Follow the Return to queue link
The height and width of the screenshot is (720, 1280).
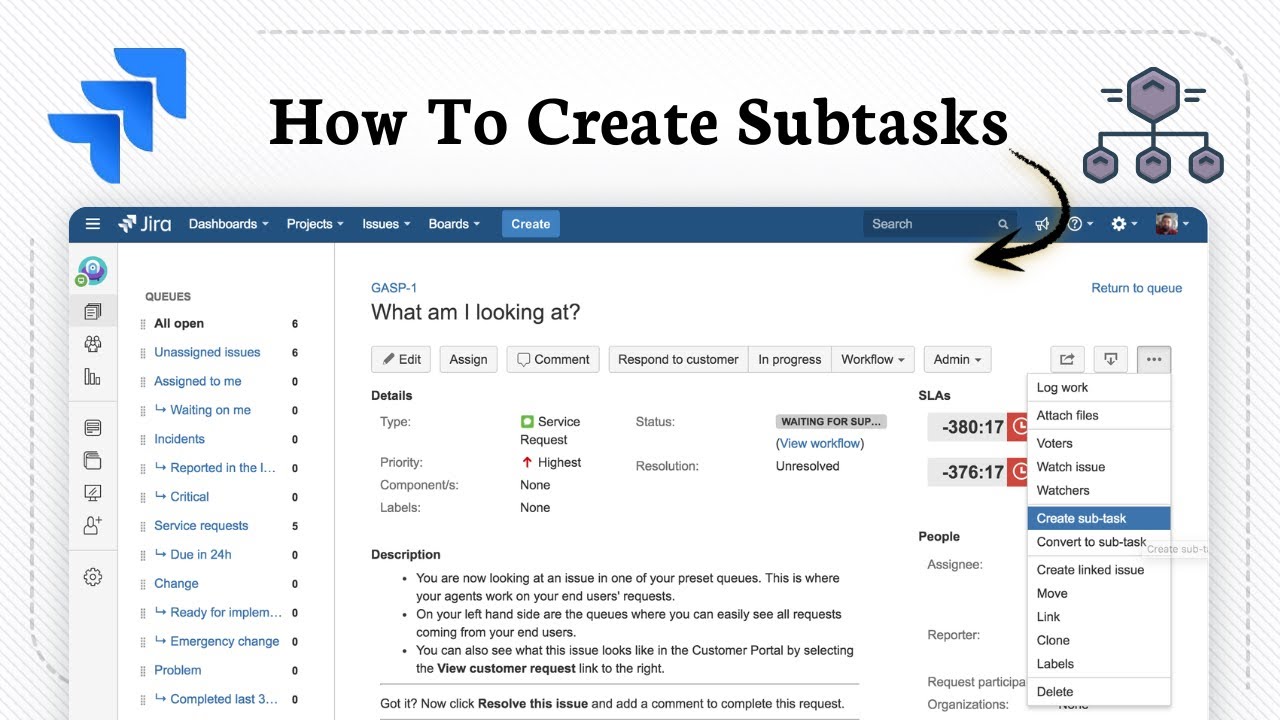coord(1136,288)
